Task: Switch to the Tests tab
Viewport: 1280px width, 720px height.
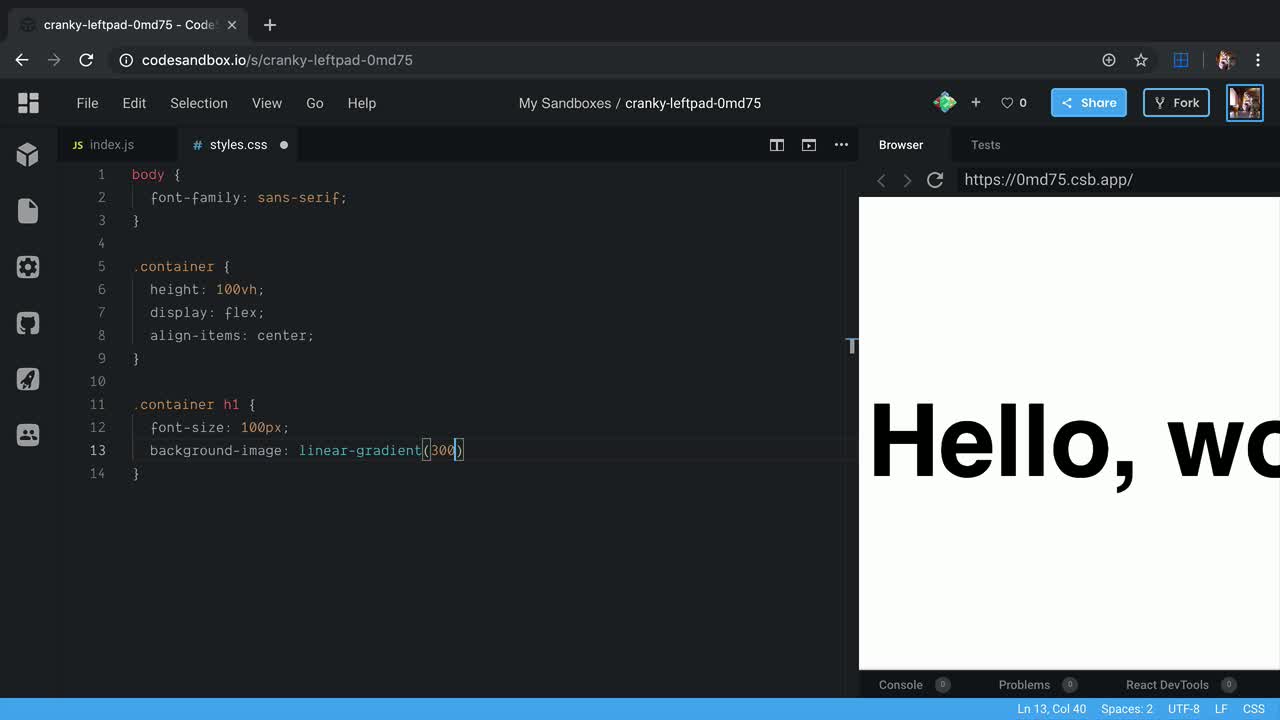Action: click(985, 145)
